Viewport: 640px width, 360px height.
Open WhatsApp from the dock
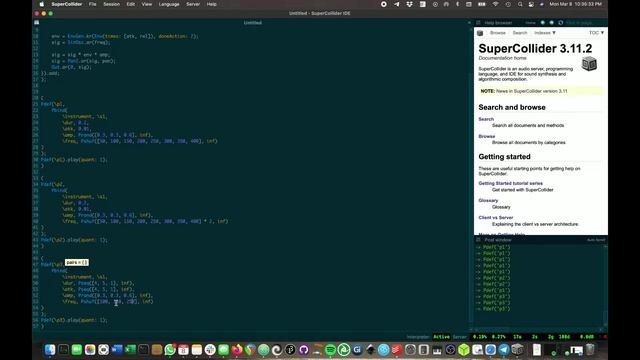pos(170,350)
